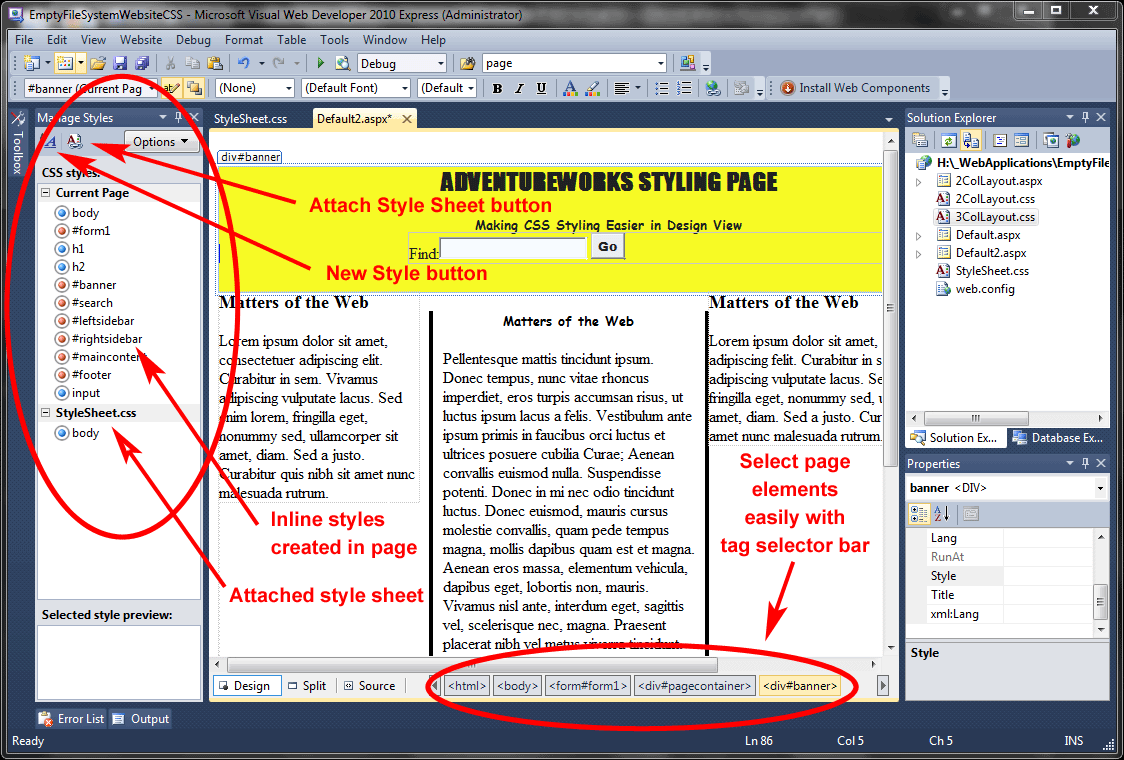Open the Database Explorer tab
The image size is (1124, 760).
click(x=1059, y=438)
